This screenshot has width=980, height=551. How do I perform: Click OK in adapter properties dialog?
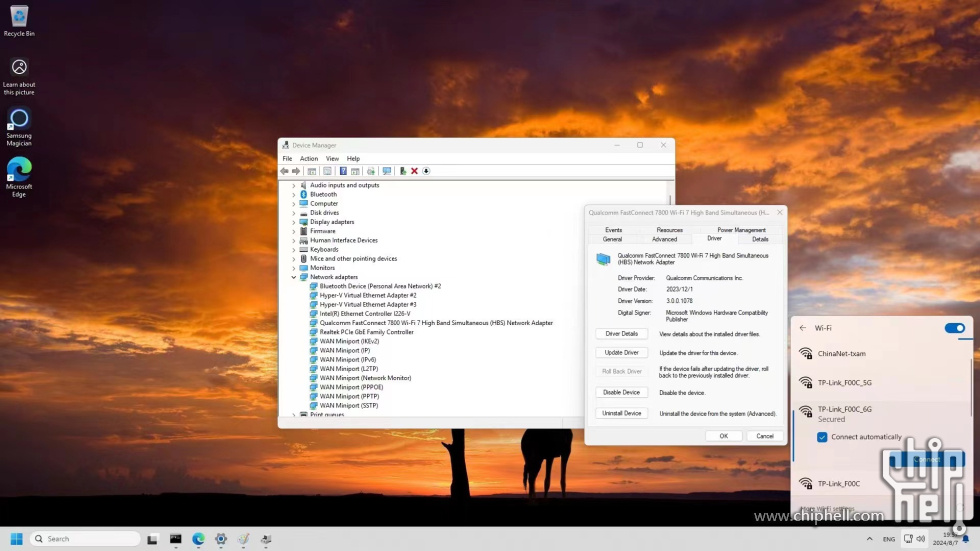click(723, 436)
